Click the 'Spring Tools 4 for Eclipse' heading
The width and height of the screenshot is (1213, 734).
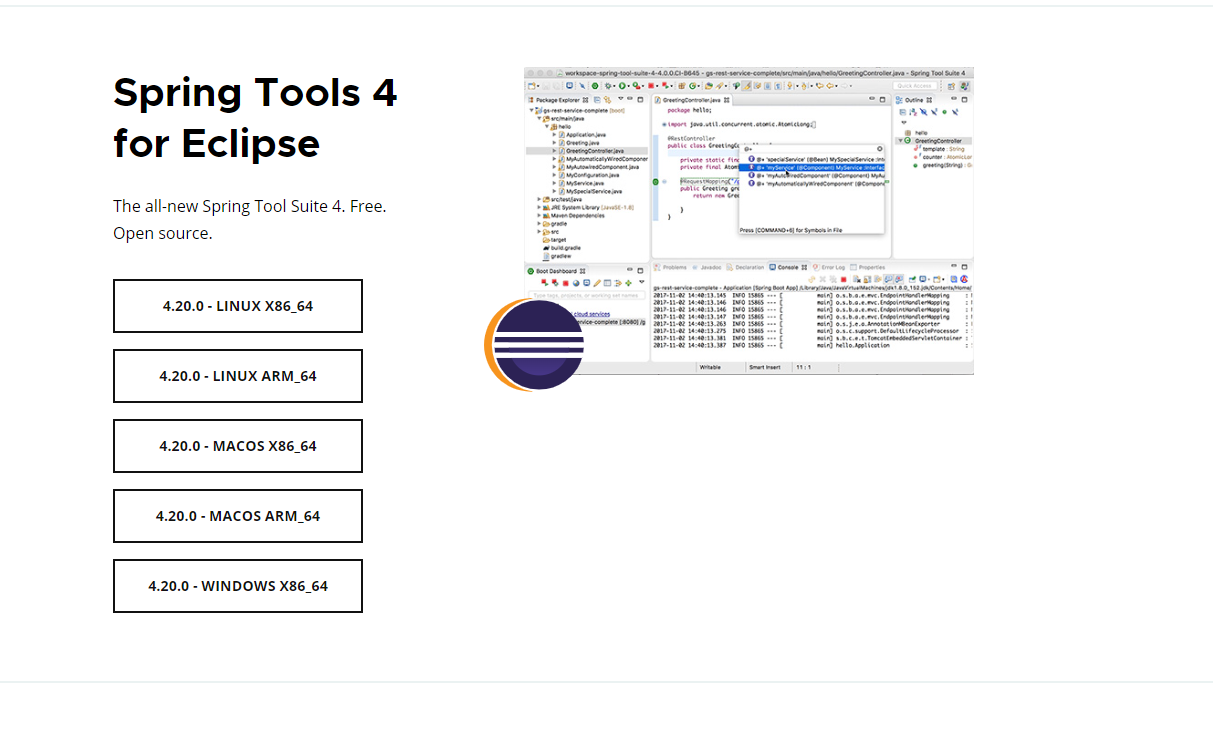pos(256,117)
